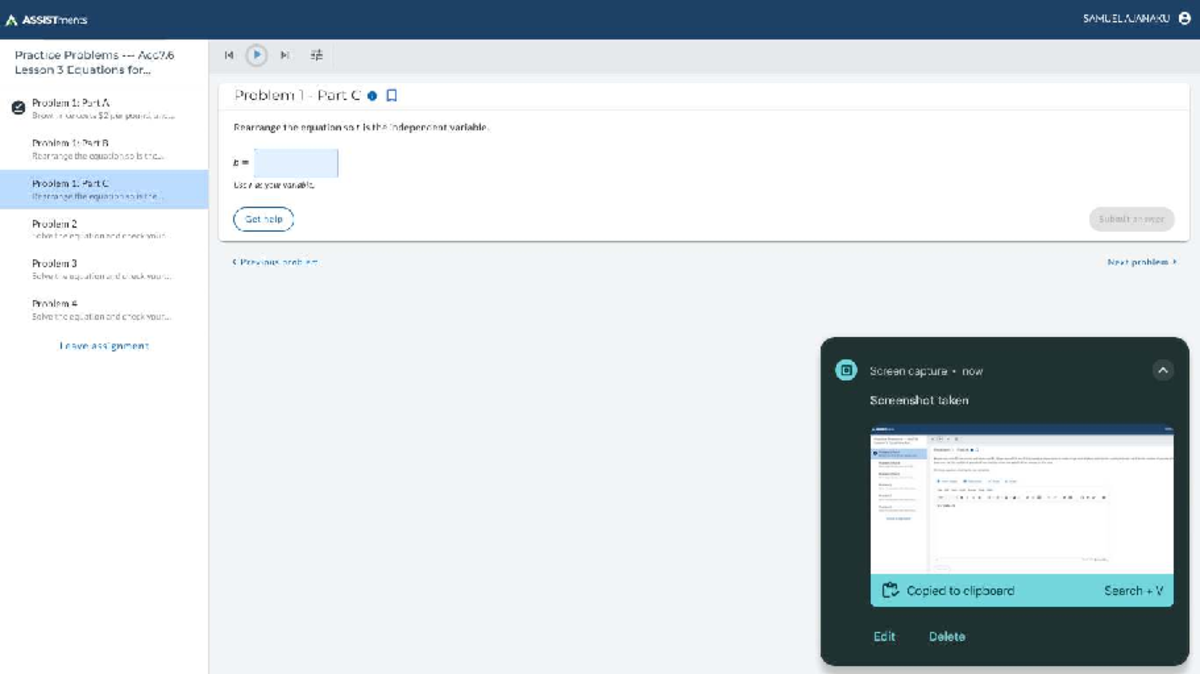The width and height of the screenshot is (1200, 674).
Task: Go to Problem 4 in the sidebar
Action: (98, 309)
